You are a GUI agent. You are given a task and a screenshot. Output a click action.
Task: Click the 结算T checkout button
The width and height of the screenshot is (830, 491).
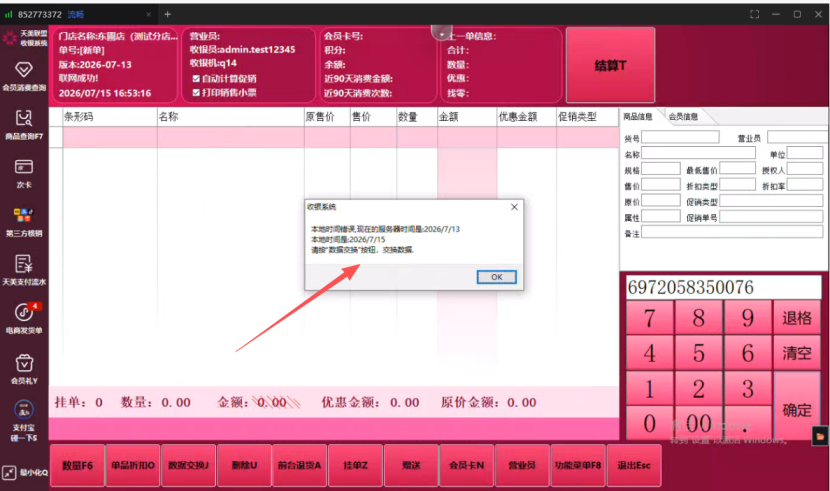point(610,65)
